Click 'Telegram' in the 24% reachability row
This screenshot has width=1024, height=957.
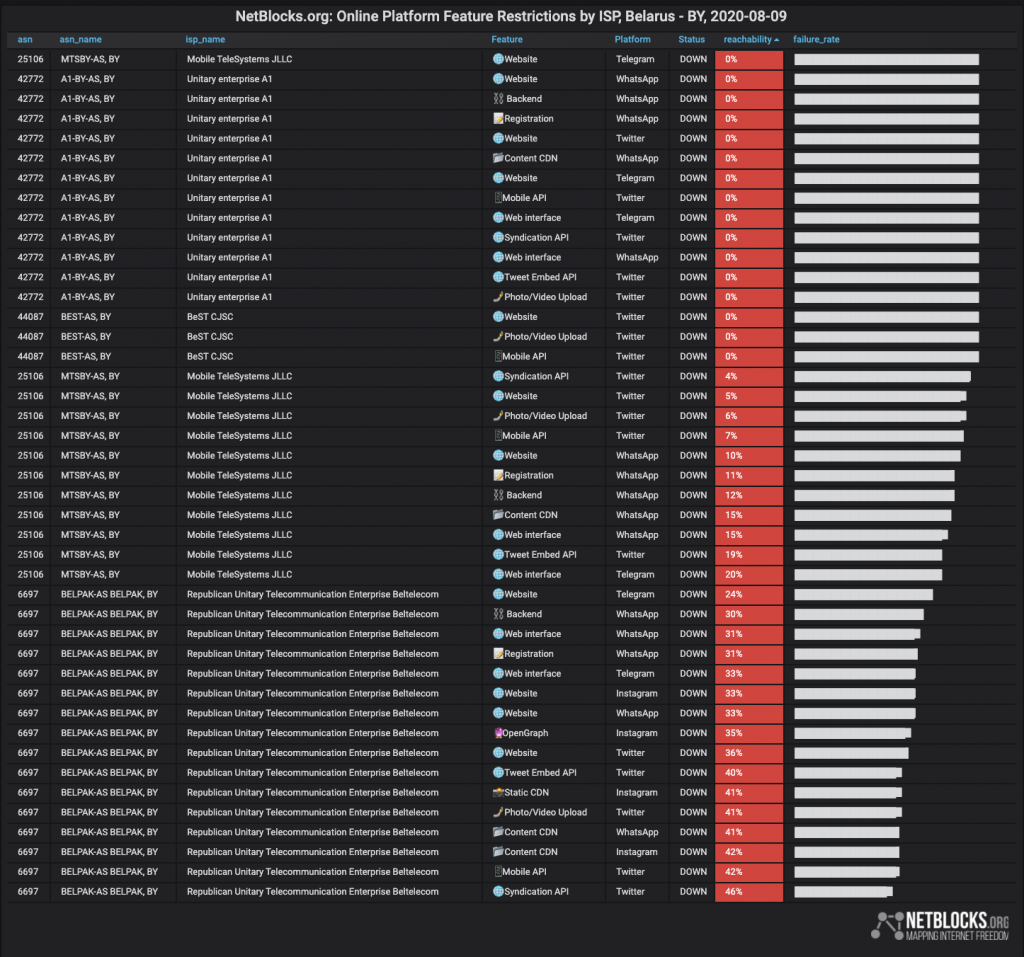[x=635, y=594]
